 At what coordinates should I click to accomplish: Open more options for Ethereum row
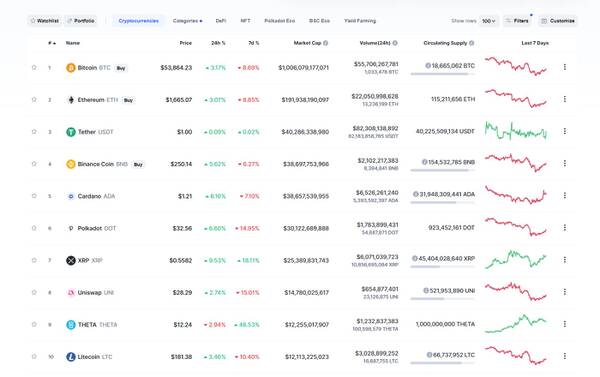click(565, 99)
